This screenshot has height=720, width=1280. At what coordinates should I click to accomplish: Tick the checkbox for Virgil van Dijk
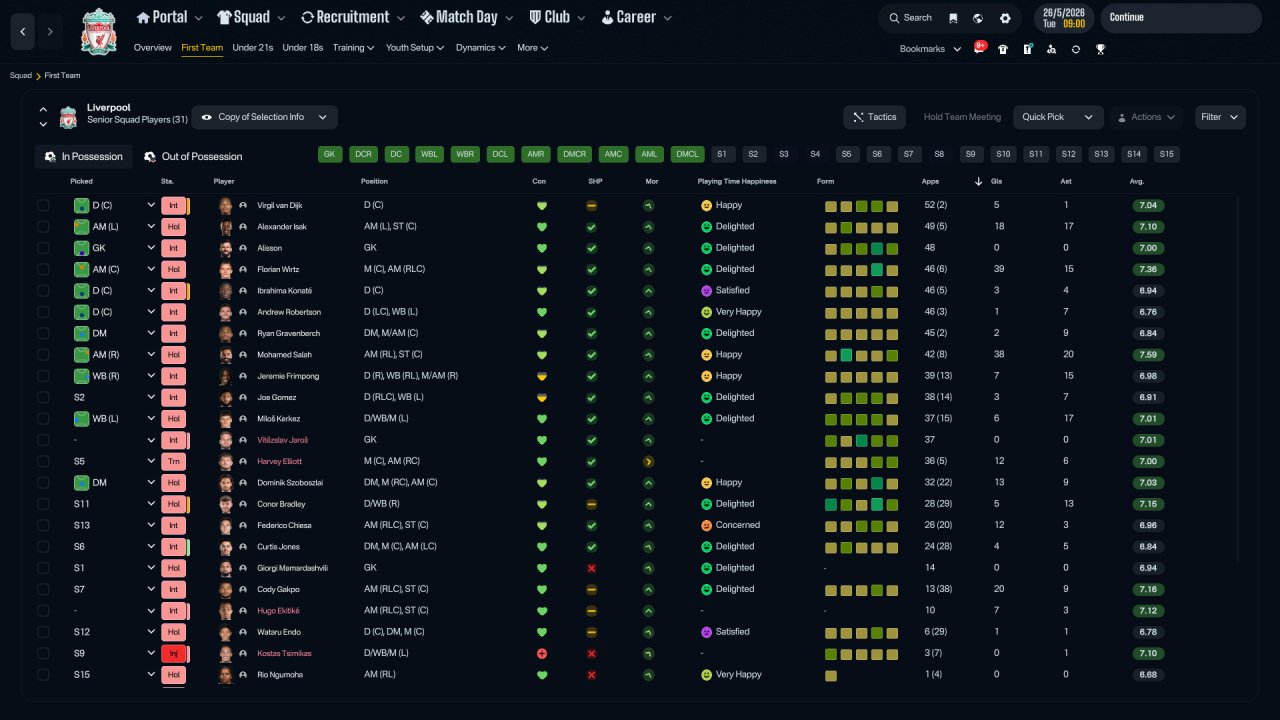(x=43, y=205)
